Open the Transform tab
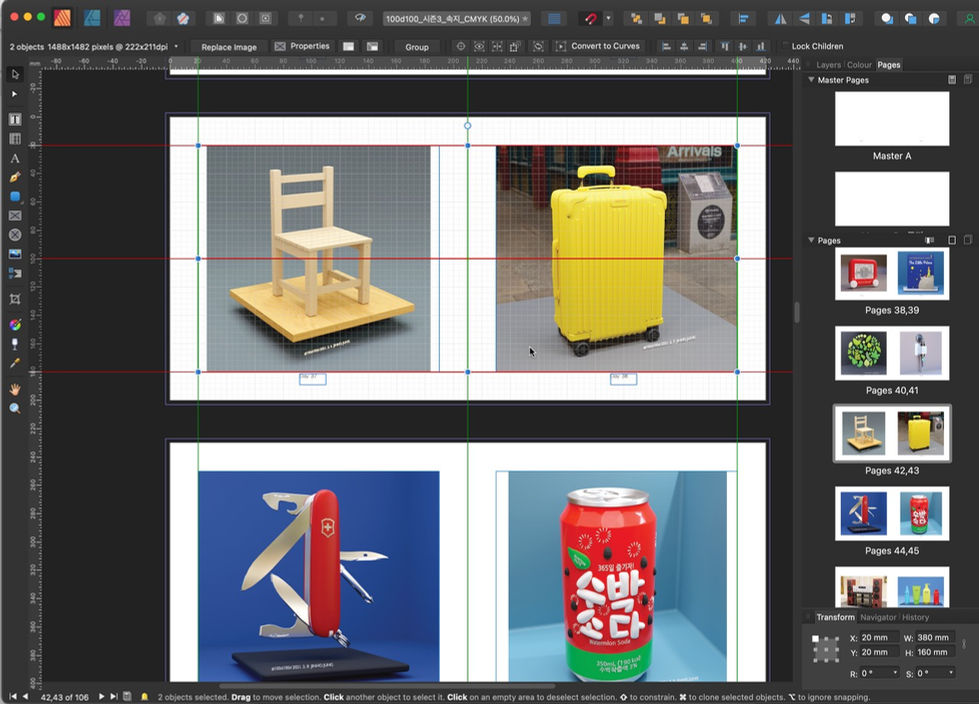 coord(835,617)
